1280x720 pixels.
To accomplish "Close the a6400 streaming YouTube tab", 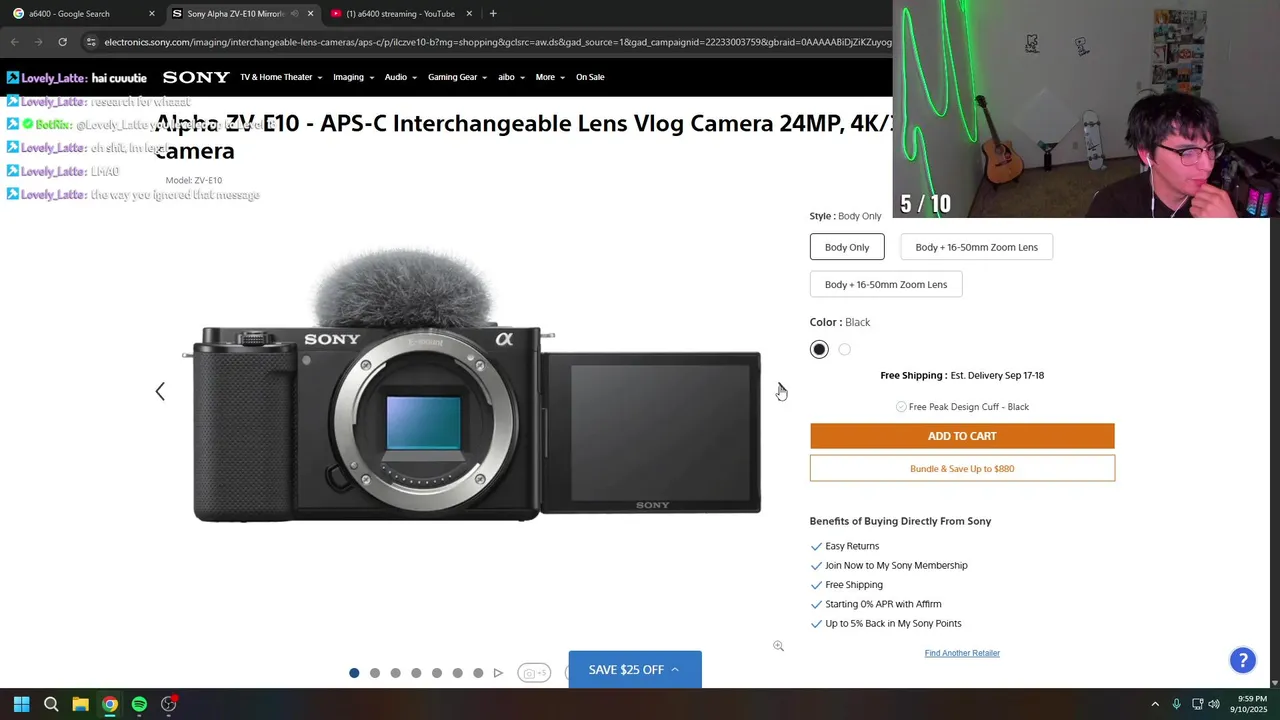I will point(469,14).
